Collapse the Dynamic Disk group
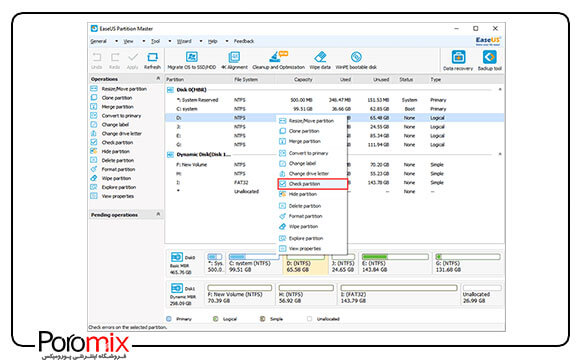This screenshot has height=364, width=581. [x=500, y=154]
